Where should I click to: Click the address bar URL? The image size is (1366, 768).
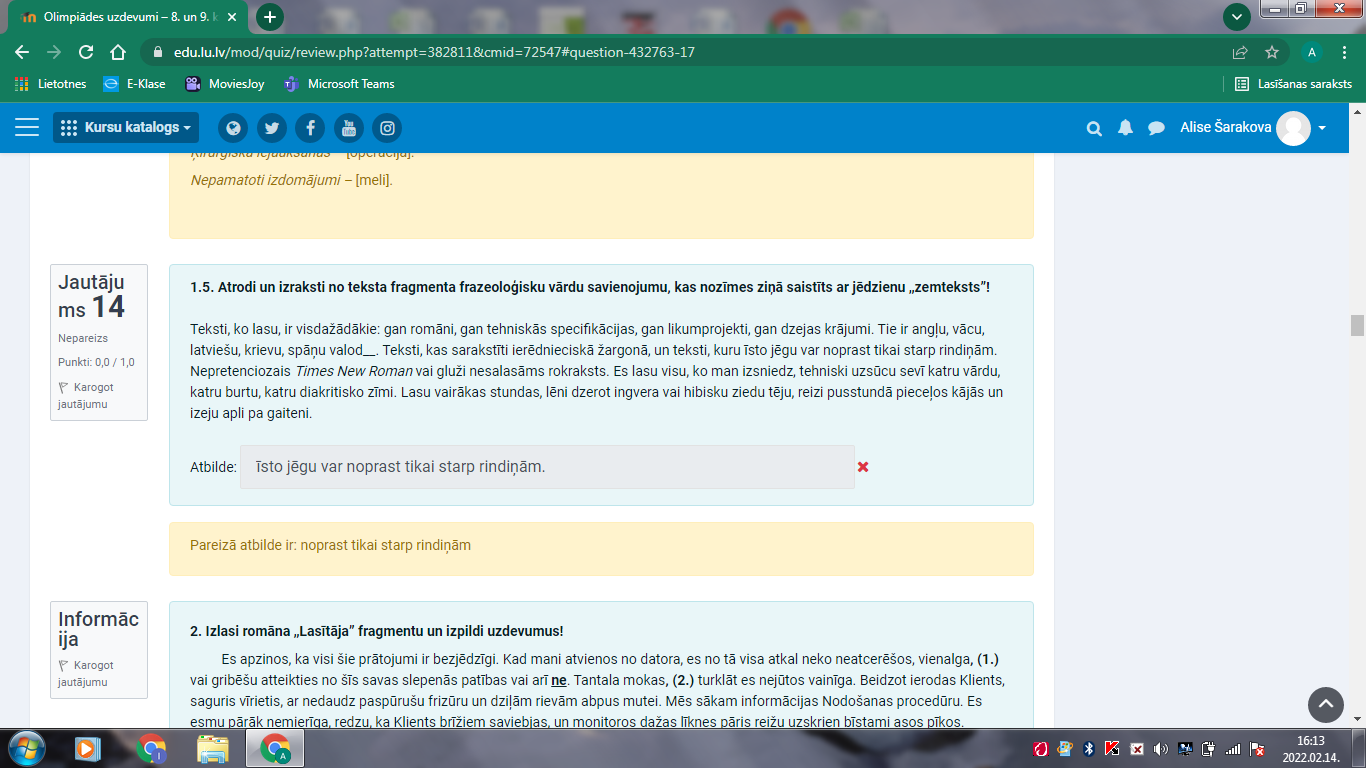(434, 52)
